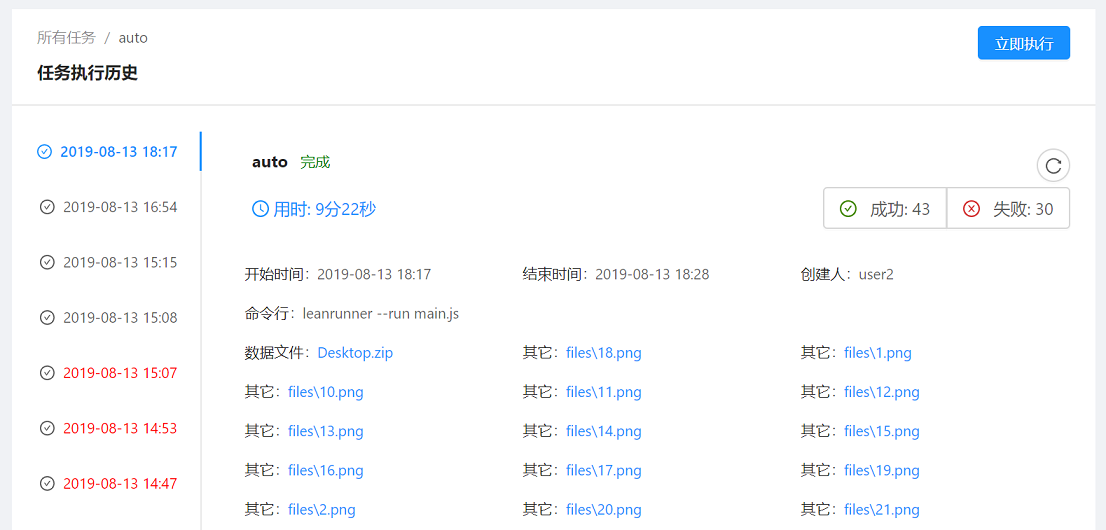Click check icon beside 2019-08-13 14:47
This screenshot has height=530, width=1106.
tap(47, 484)
